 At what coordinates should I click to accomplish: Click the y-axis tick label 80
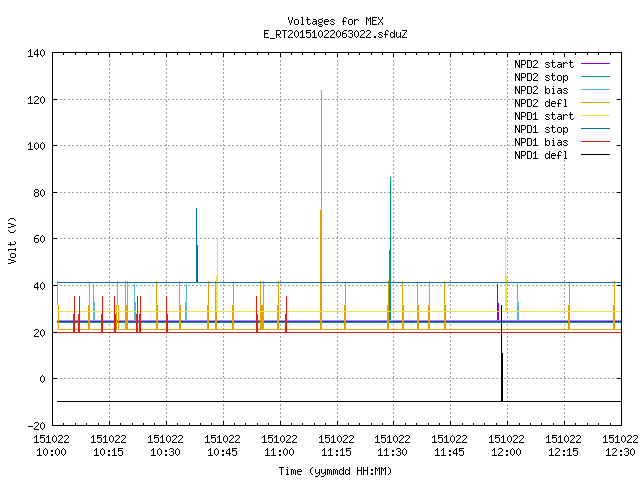[40, 193]
